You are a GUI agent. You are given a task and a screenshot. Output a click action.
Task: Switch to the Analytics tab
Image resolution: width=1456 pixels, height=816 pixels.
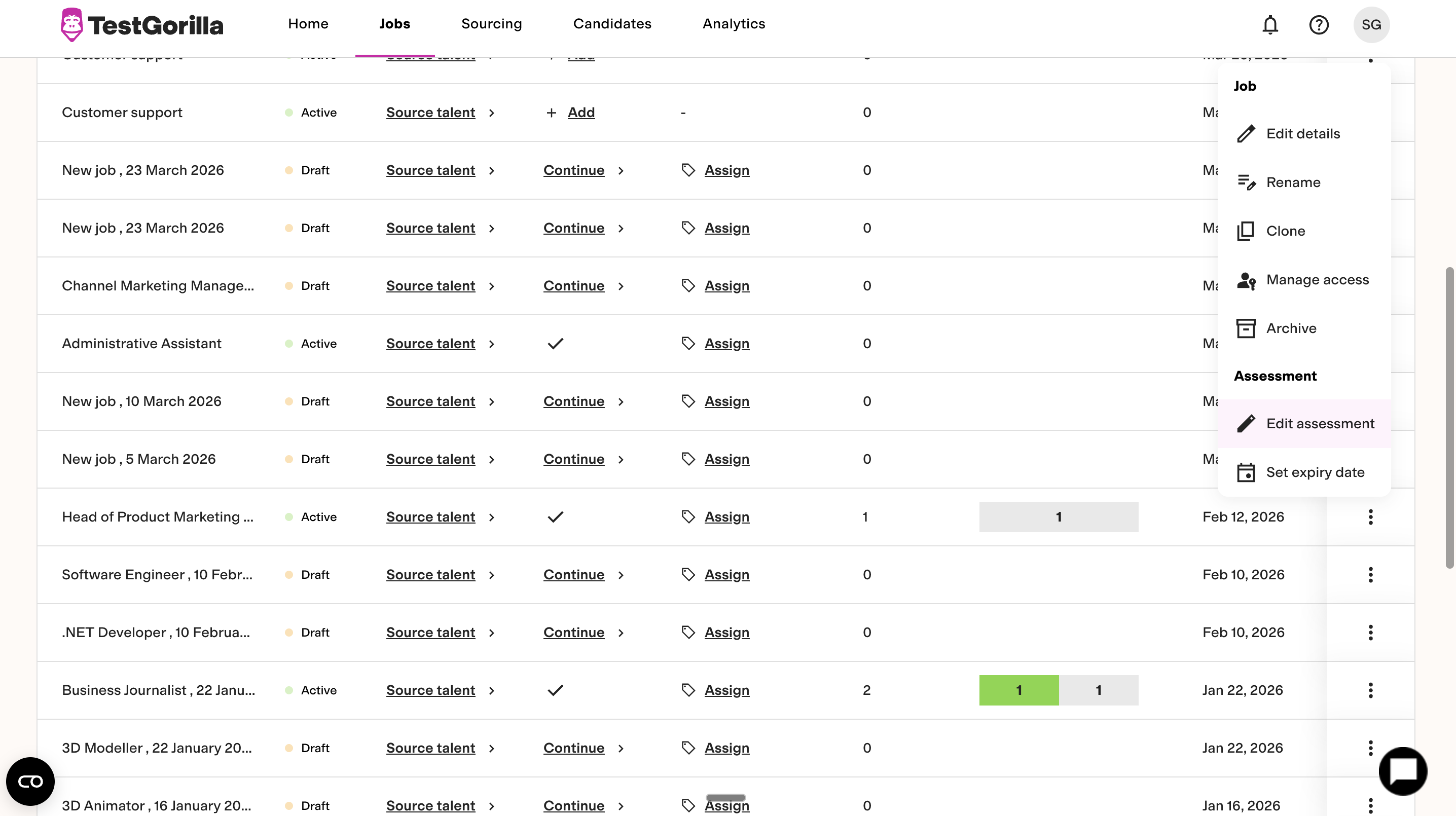(x=734, y=24)
